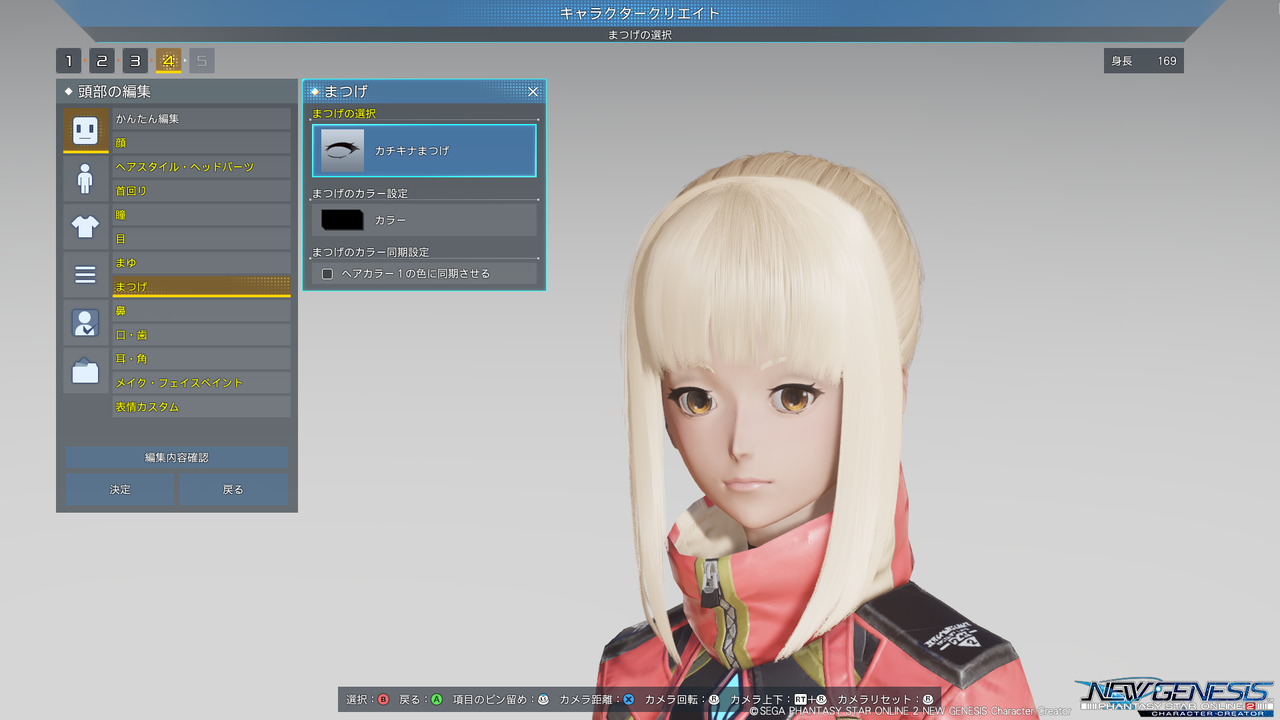
Task: Click the 身長 169 height indicator
Action: [1144, 61]
